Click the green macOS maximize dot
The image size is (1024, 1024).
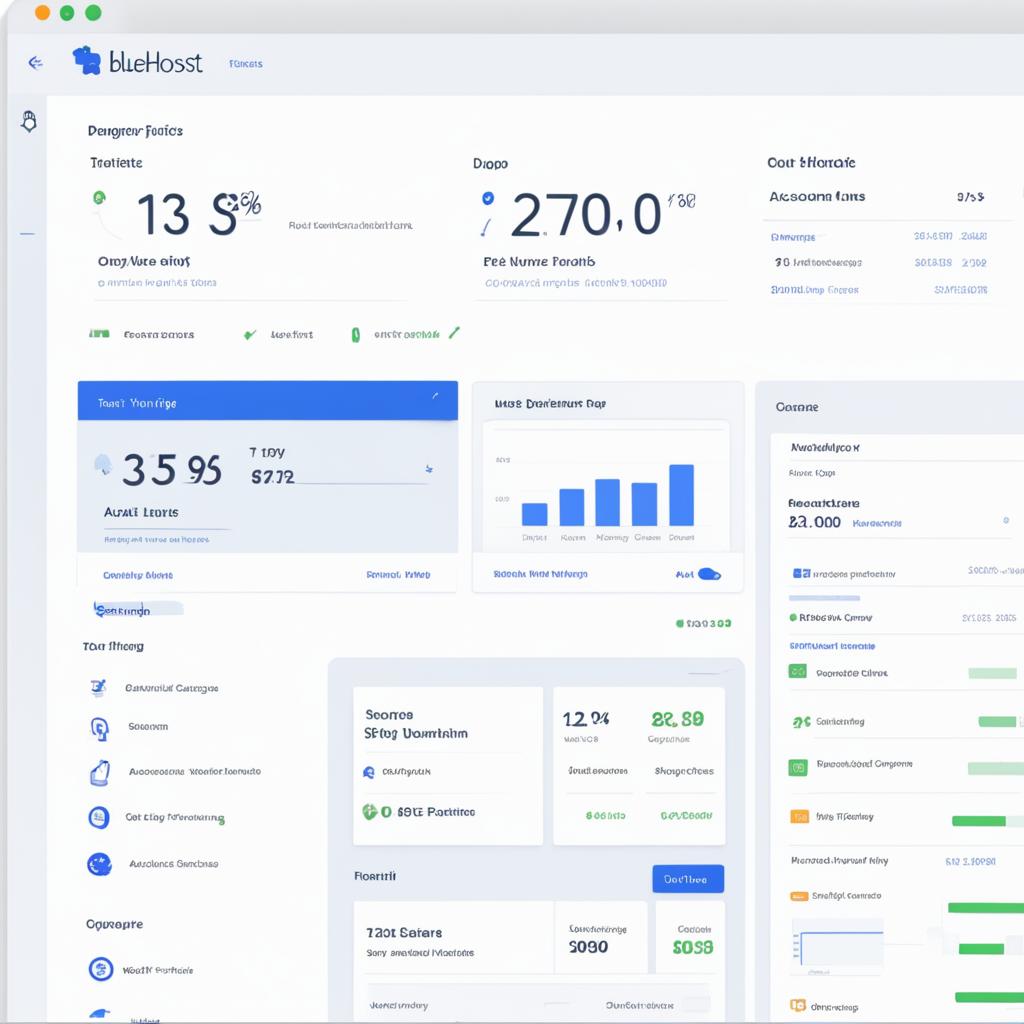click(x=93, y=12)
